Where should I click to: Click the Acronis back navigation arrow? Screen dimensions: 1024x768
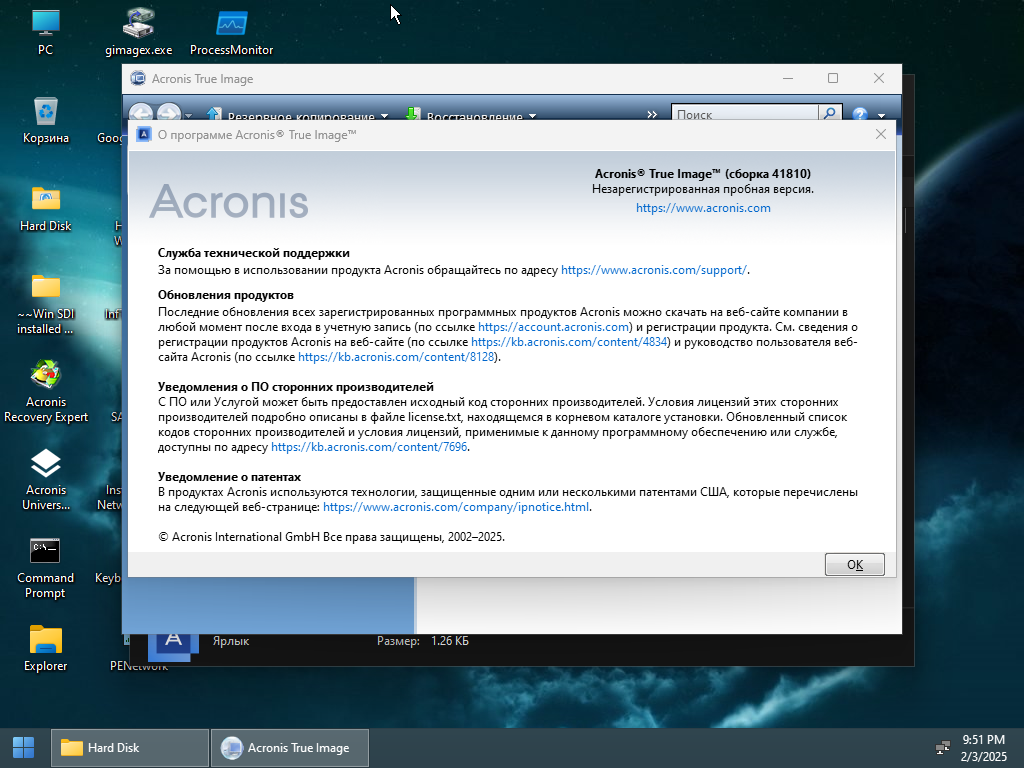tap(140, 114)
